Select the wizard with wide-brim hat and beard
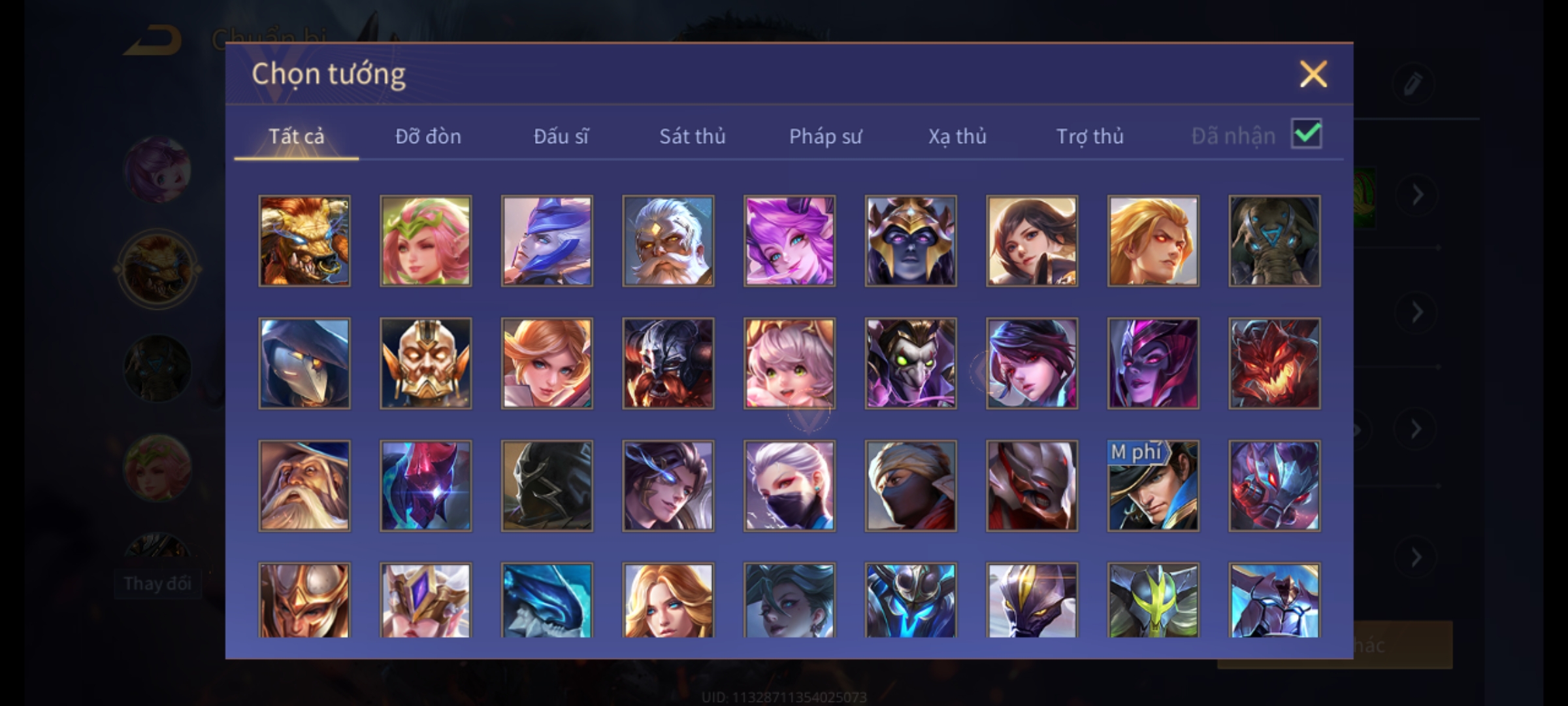 (x=304, y=486)
